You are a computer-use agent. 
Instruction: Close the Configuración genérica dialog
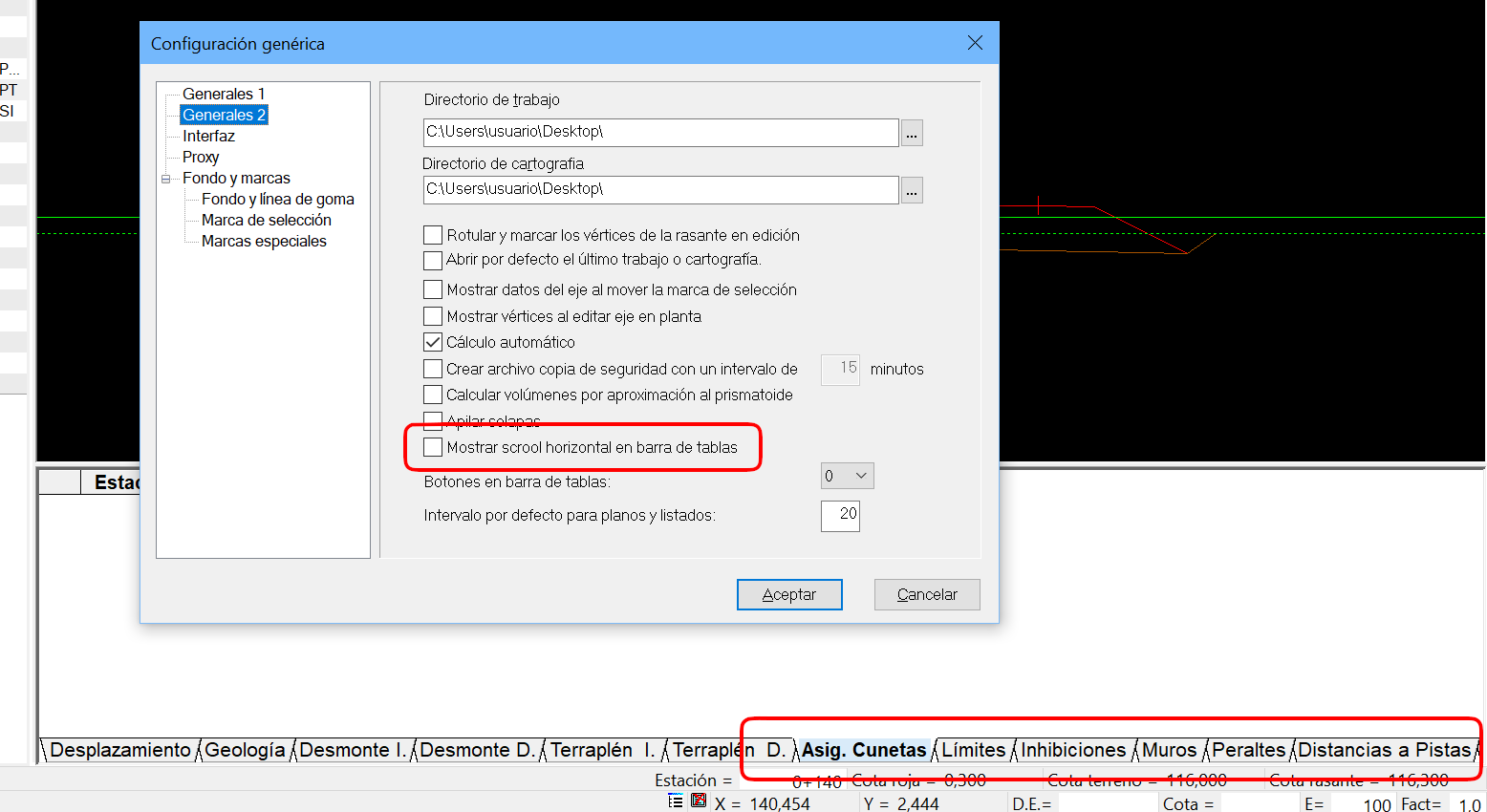[975, 43]
